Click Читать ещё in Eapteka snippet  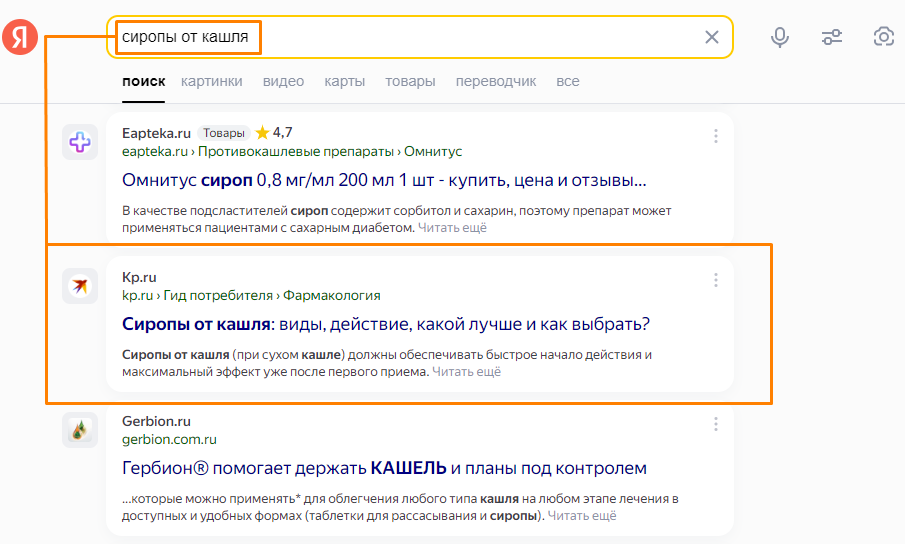pos(452,228)
